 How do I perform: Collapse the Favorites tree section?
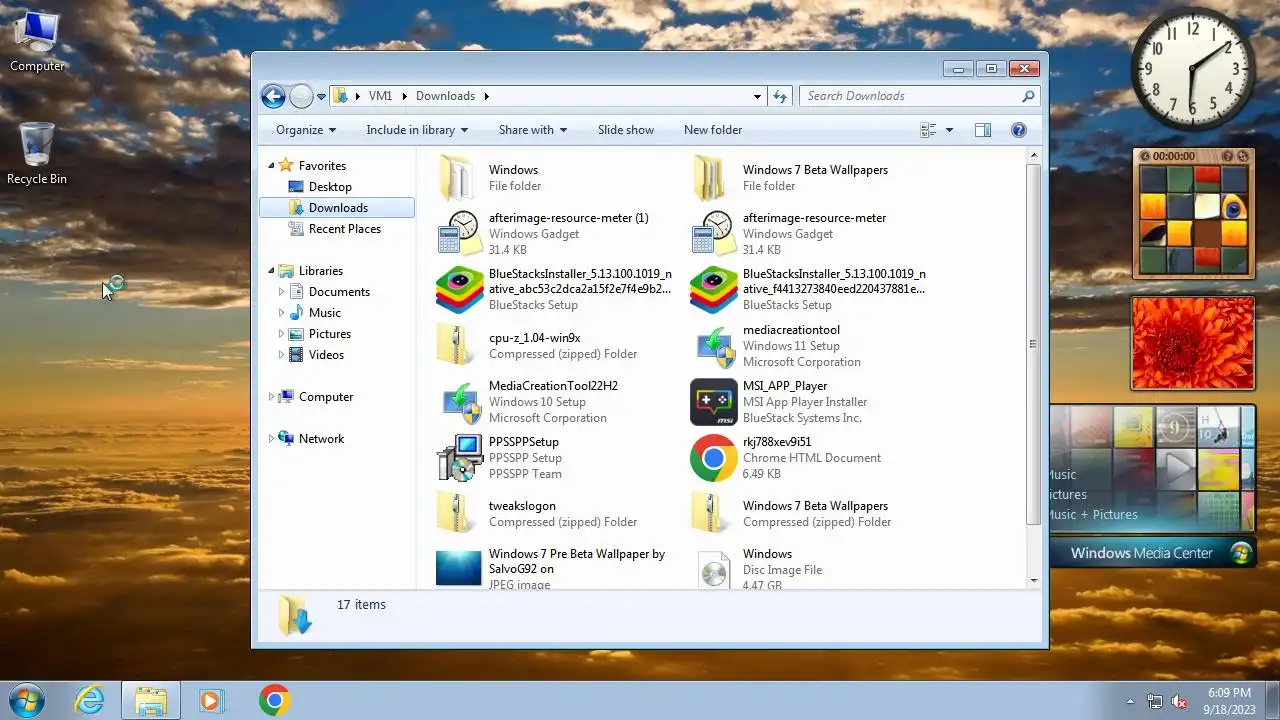[x=271, y=166]
